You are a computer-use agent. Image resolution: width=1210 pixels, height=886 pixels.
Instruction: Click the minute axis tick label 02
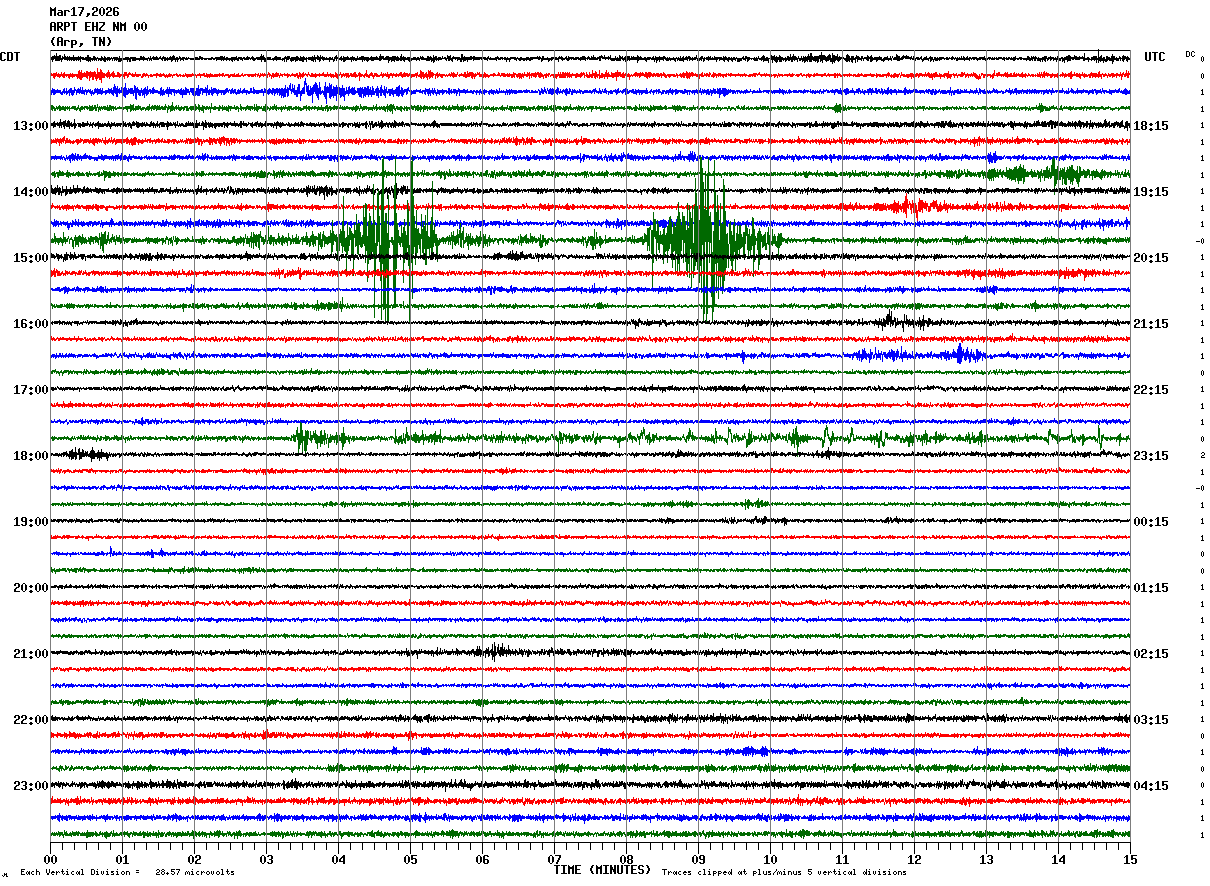coord(194,859)
